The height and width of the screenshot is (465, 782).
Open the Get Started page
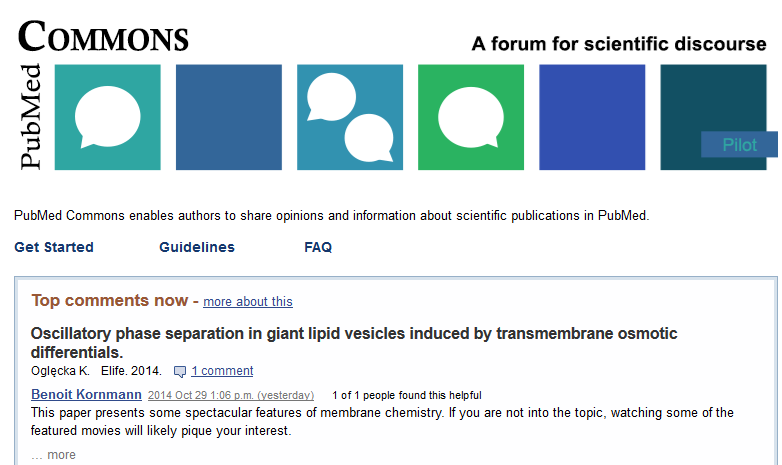point(54,247)
